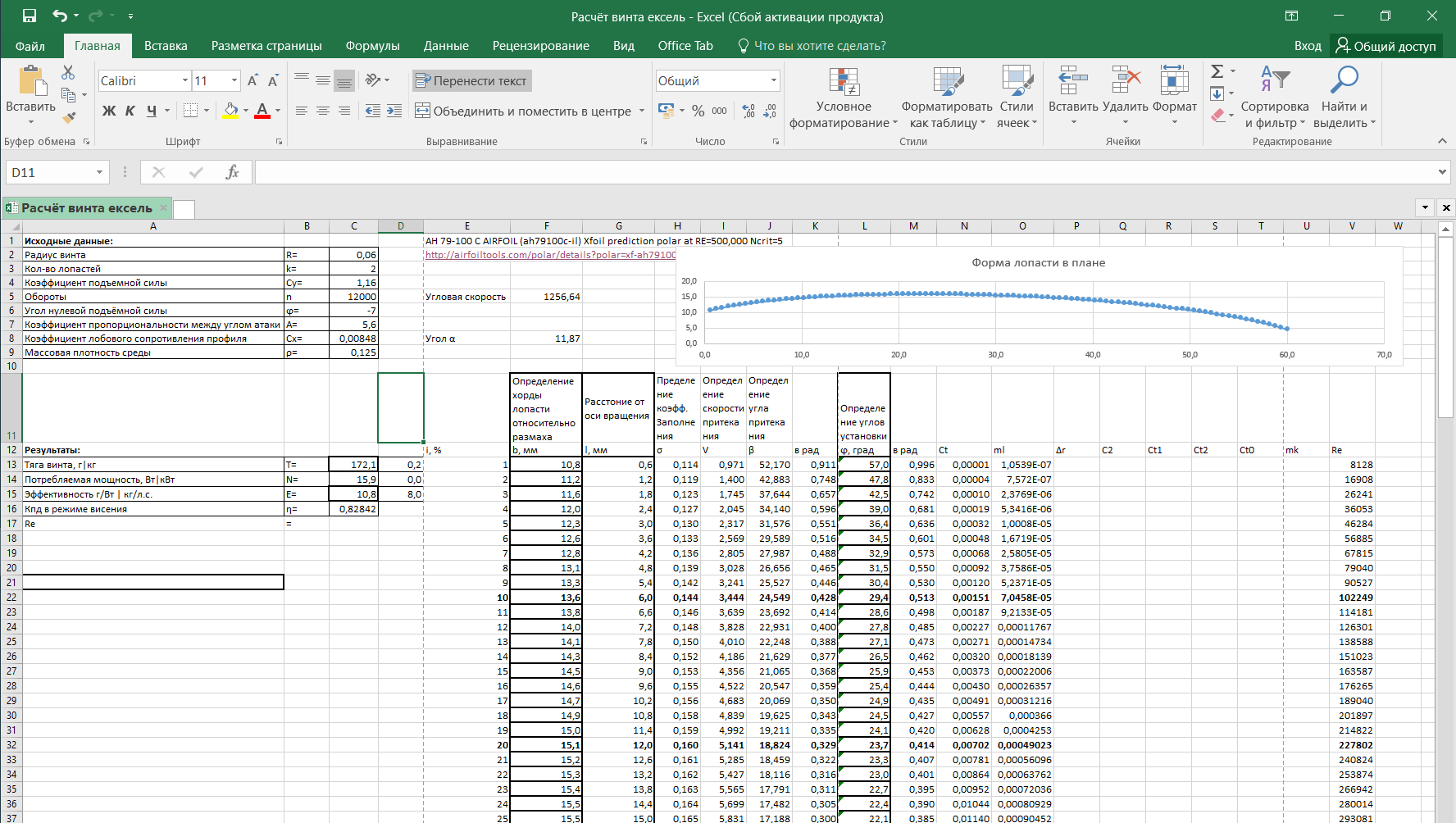Click the AutoSum sigma icon
The width and height of the screenshot is (1456, 823).
(1217, 71)
